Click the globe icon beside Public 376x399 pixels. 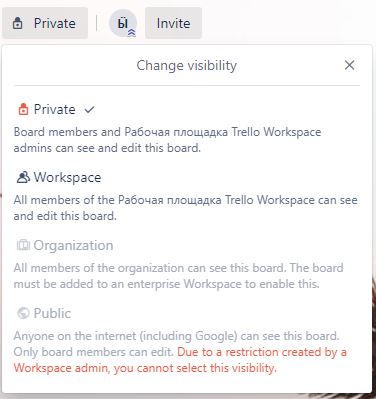23,313
